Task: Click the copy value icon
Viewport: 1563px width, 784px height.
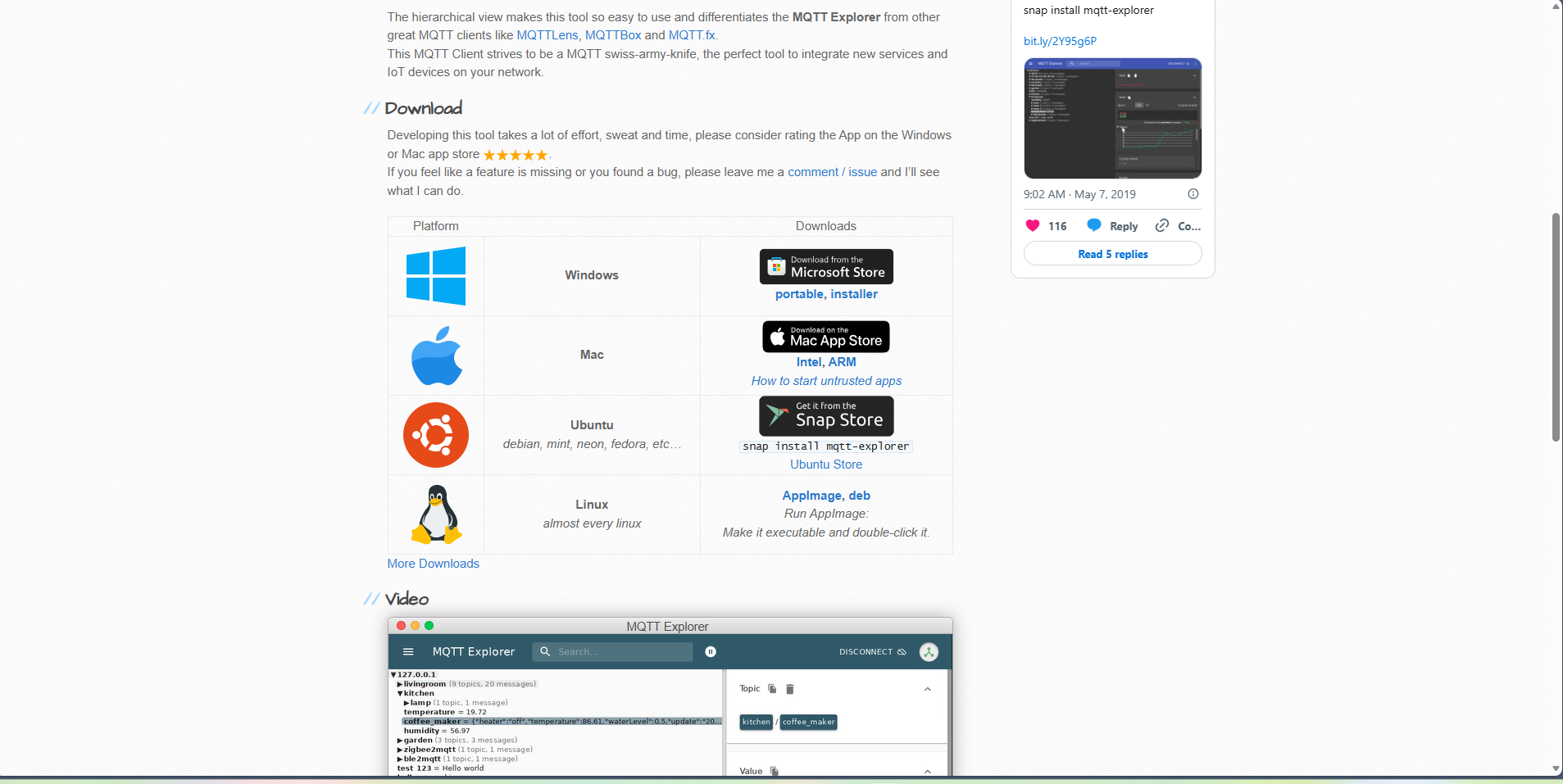Action: click(x=775, y=771)
